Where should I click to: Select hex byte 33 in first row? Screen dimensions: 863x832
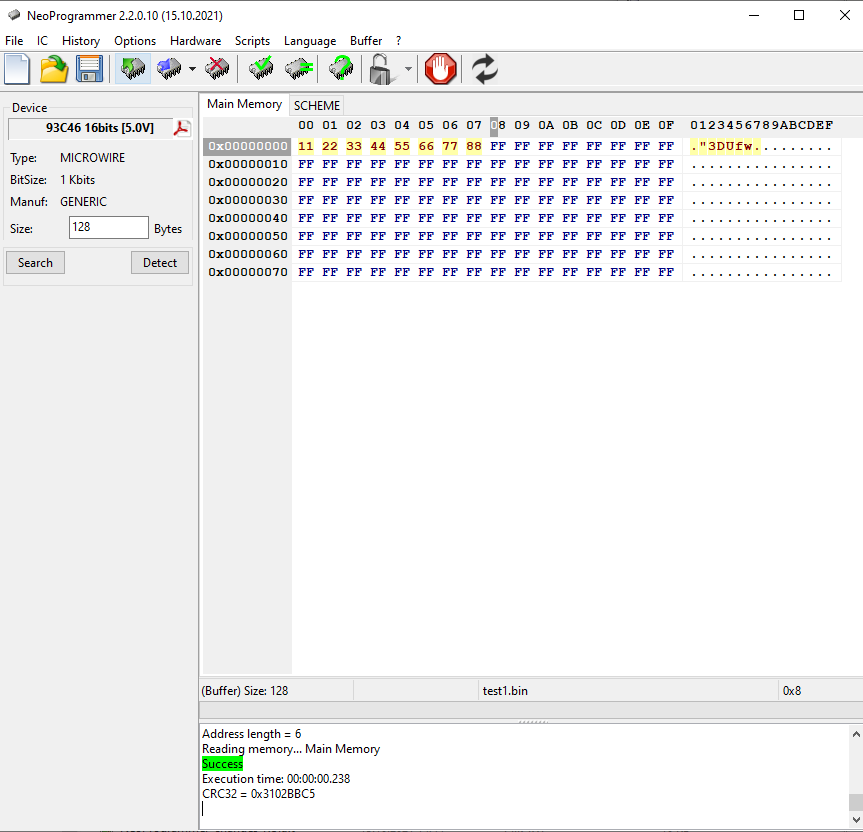[354, 146]
